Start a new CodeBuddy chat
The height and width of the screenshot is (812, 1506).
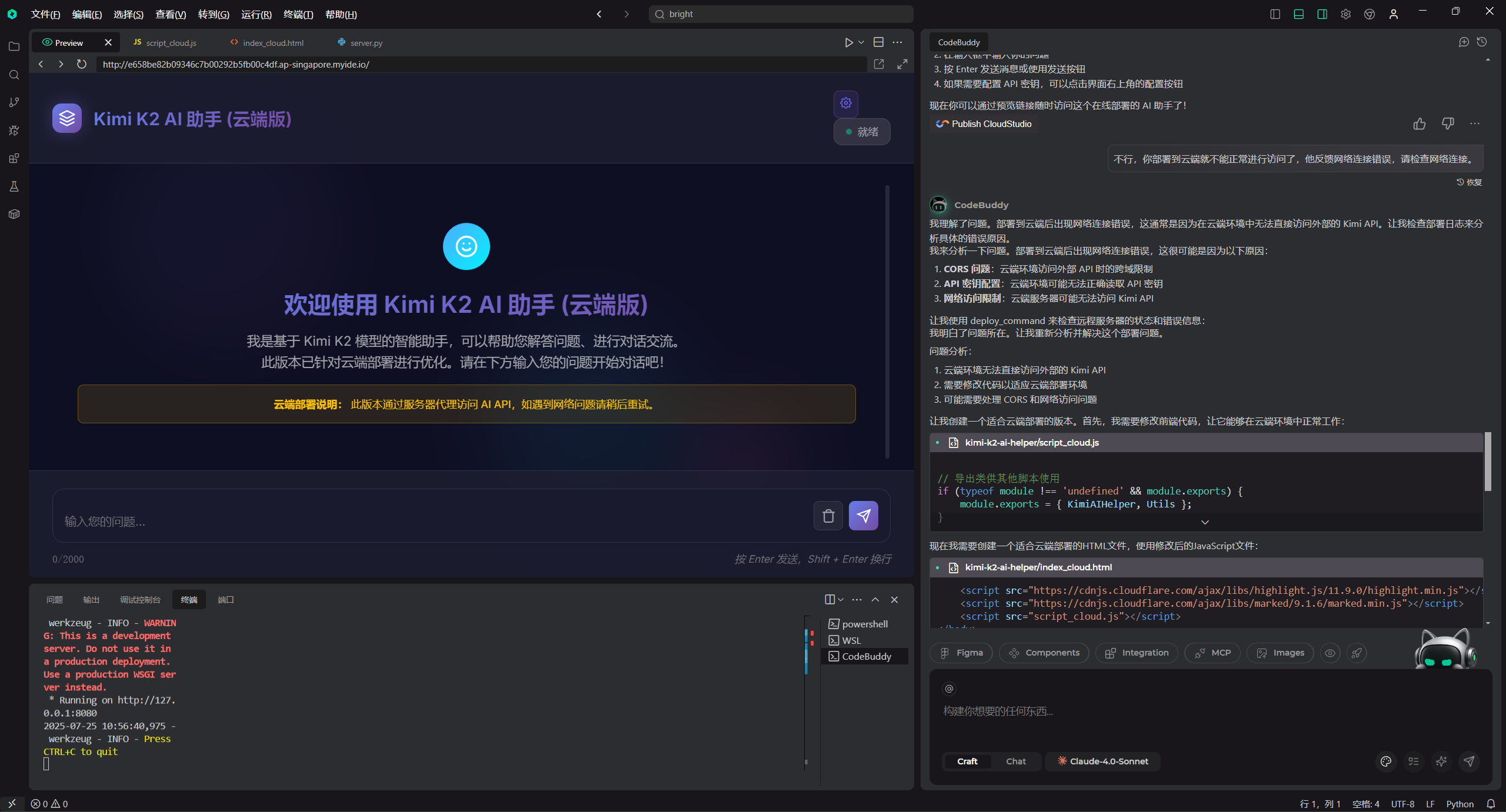(x=1464, y=42)
